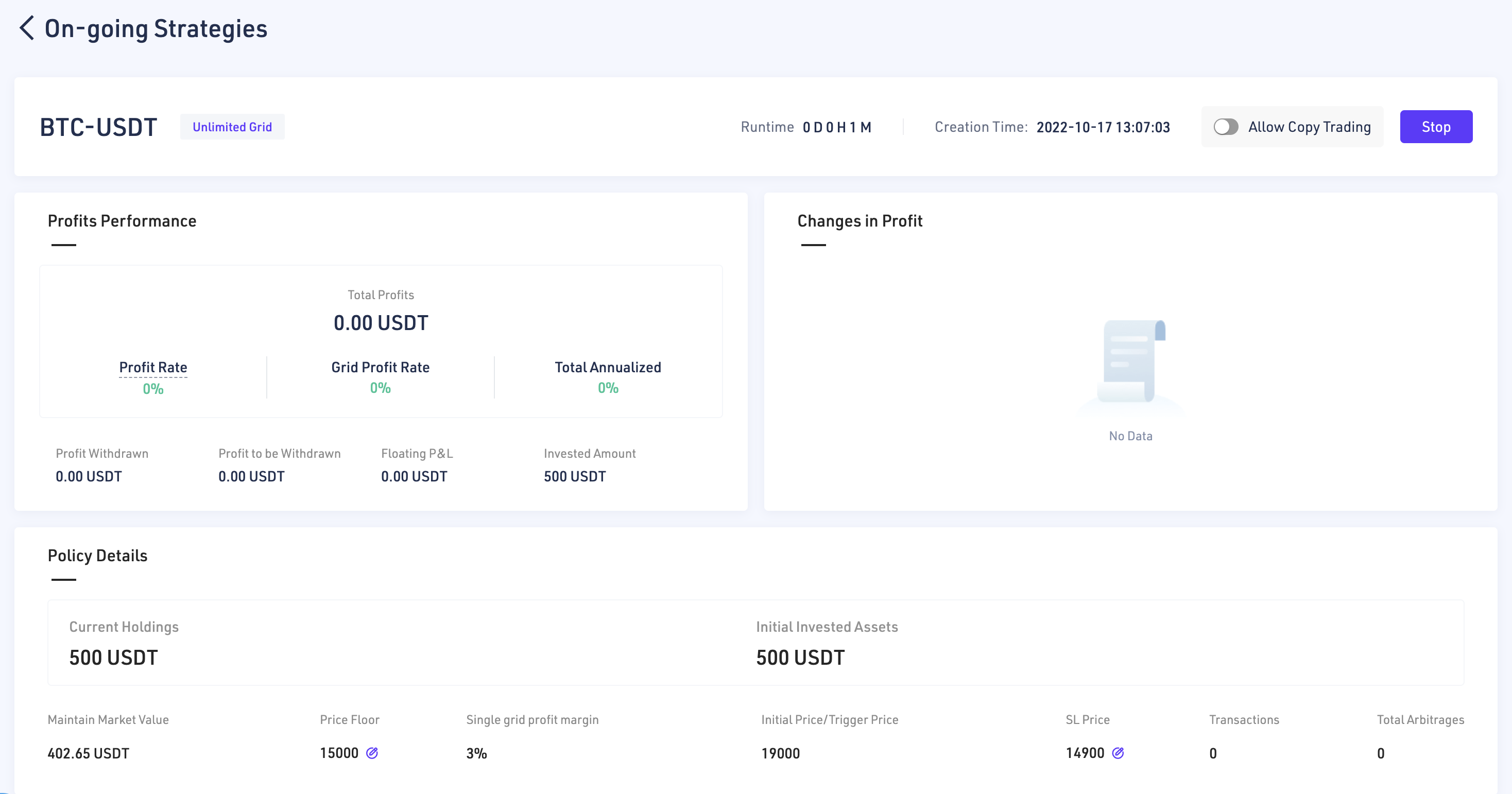Click the Transactions column label
The width and height of the screenshot is (1512, 794).
tap(1244, 720)
